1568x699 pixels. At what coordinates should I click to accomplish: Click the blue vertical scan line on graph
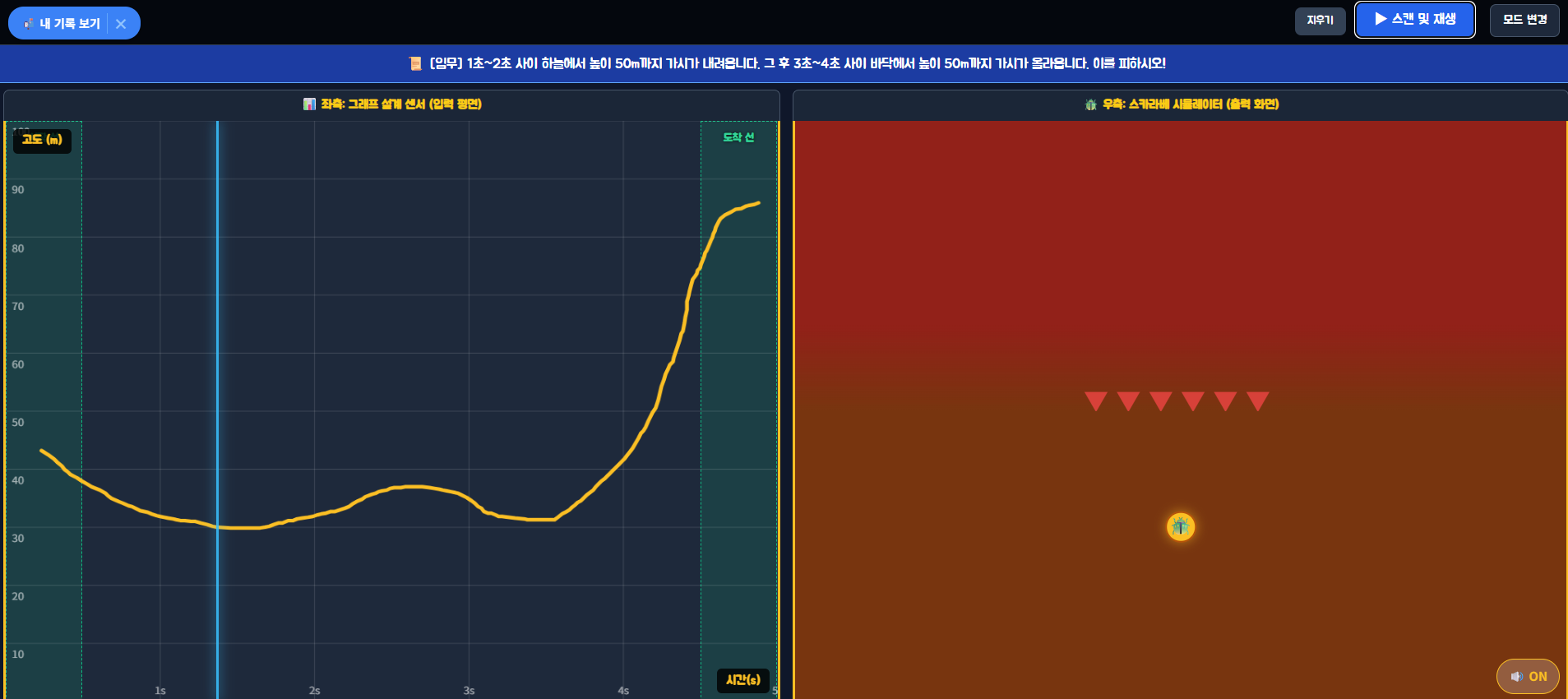(217, 410)
